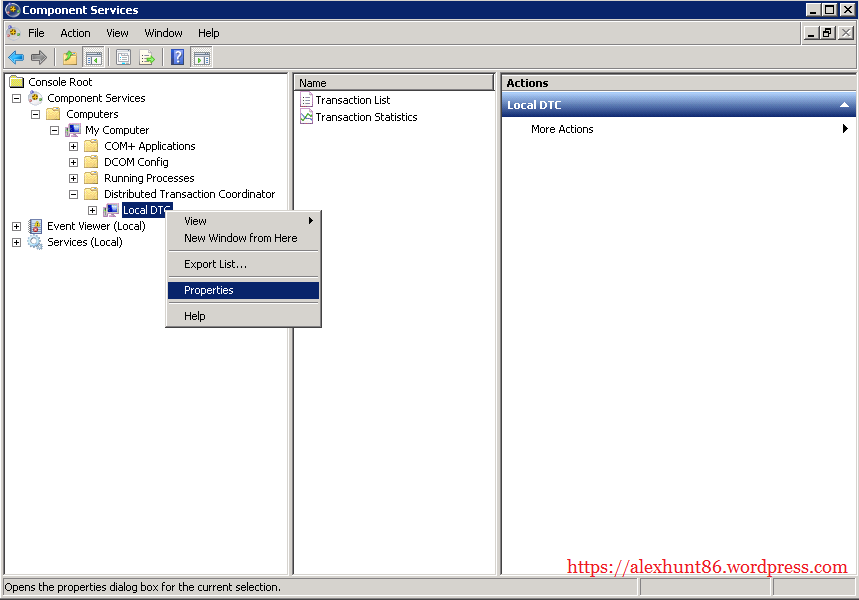Image resolution: width=859 pixels, height=600 pixels.
Task: Click the Name column header
Action: pos(393,83)
